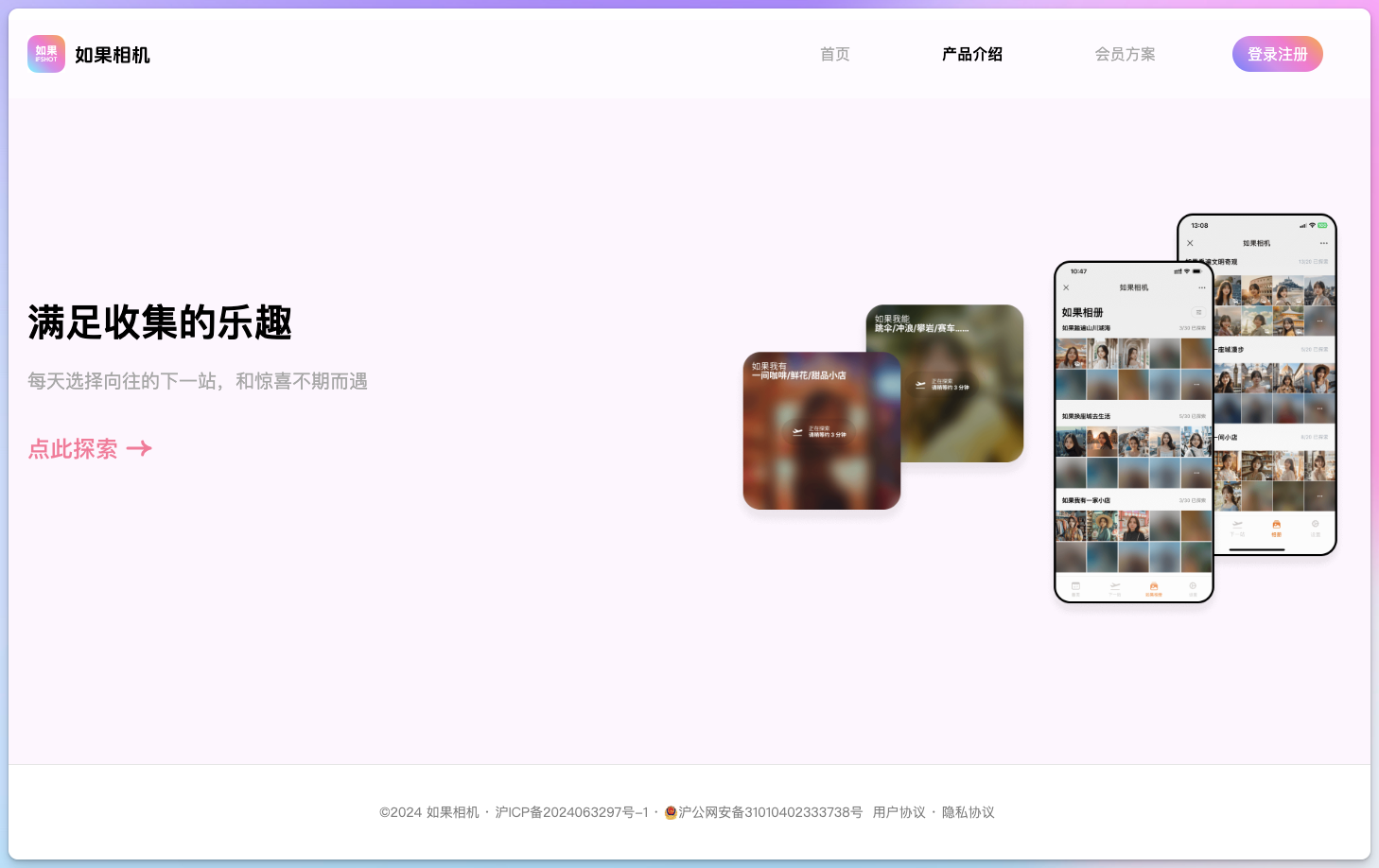Click the arrow next to 点此探索

pyautogui.click(x=139, y=448)
